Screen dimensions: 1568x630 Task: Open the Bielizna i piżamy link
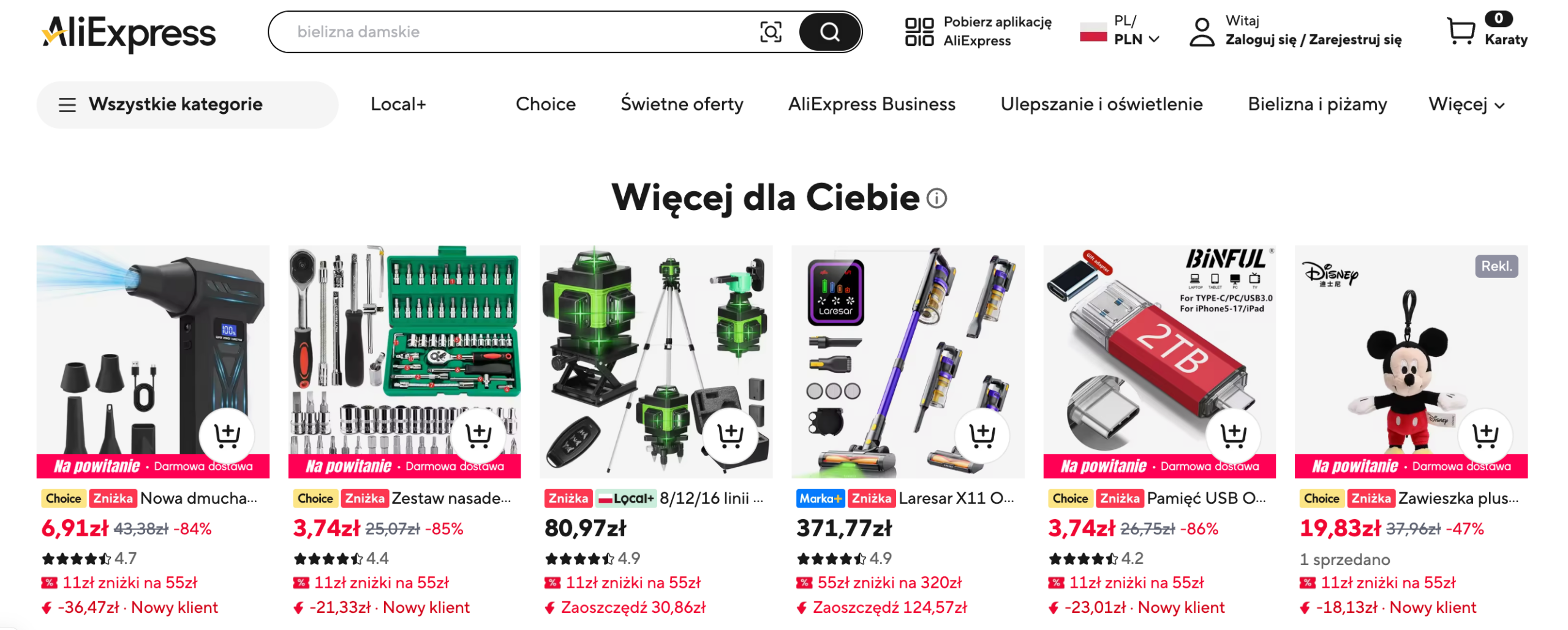coord(1317,105)
